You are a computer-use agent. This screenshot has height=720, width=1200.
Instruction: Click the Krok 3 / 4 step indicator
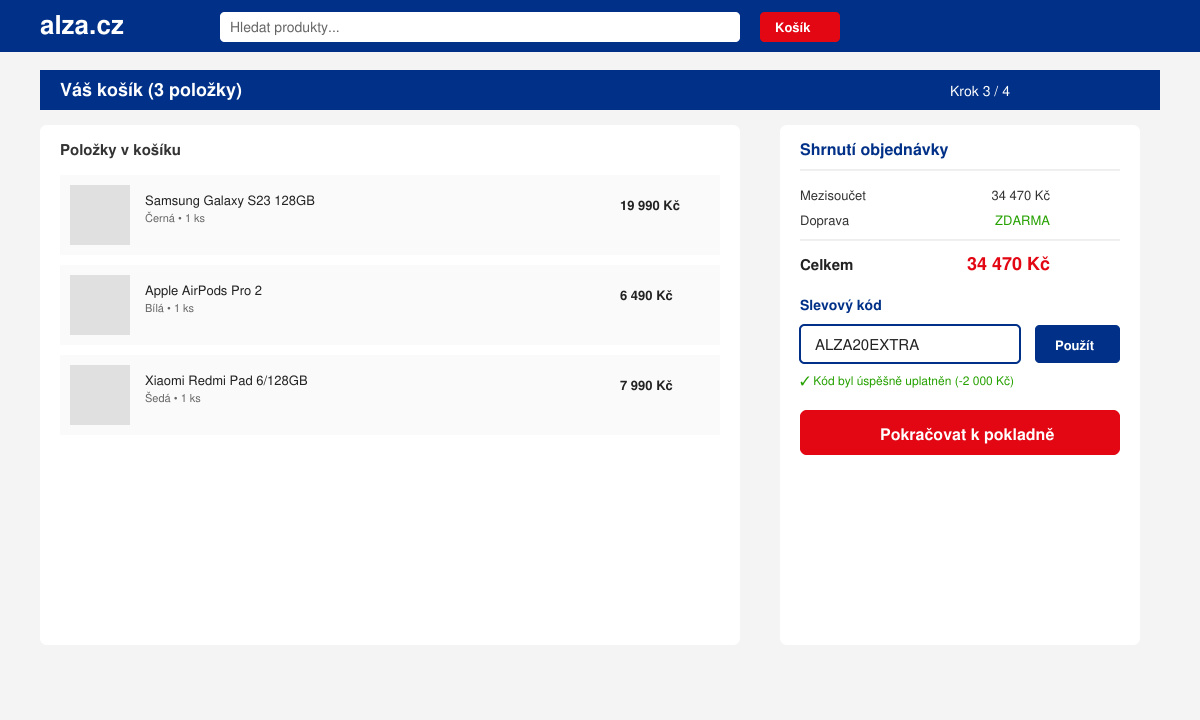point(980,91)
